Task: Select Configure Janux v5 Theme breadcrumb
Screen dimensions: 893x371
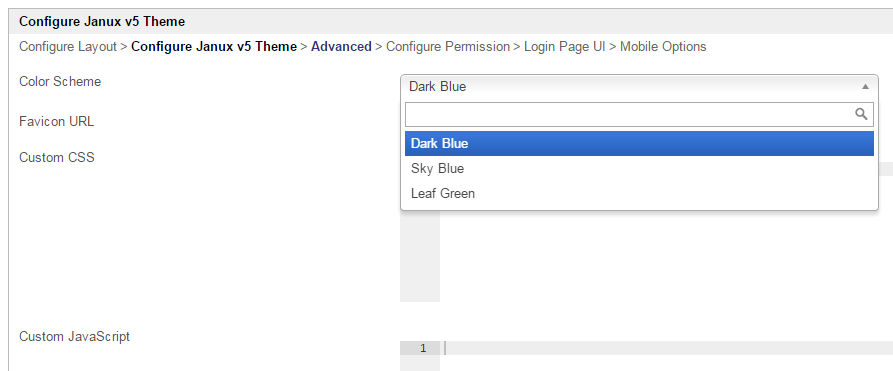Action: click(214, 47)
